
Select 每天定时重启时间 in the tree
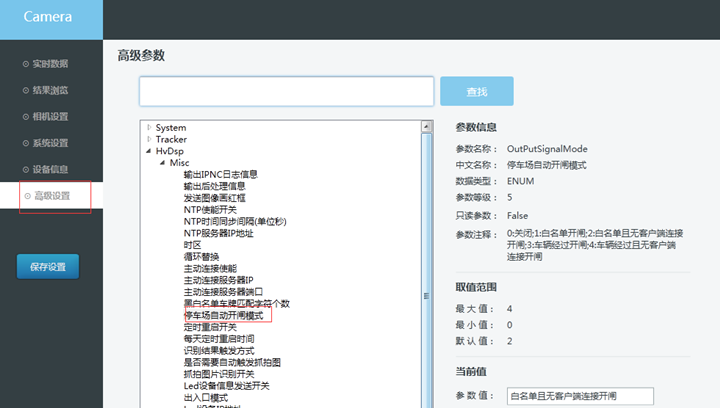tap(219, 339)
